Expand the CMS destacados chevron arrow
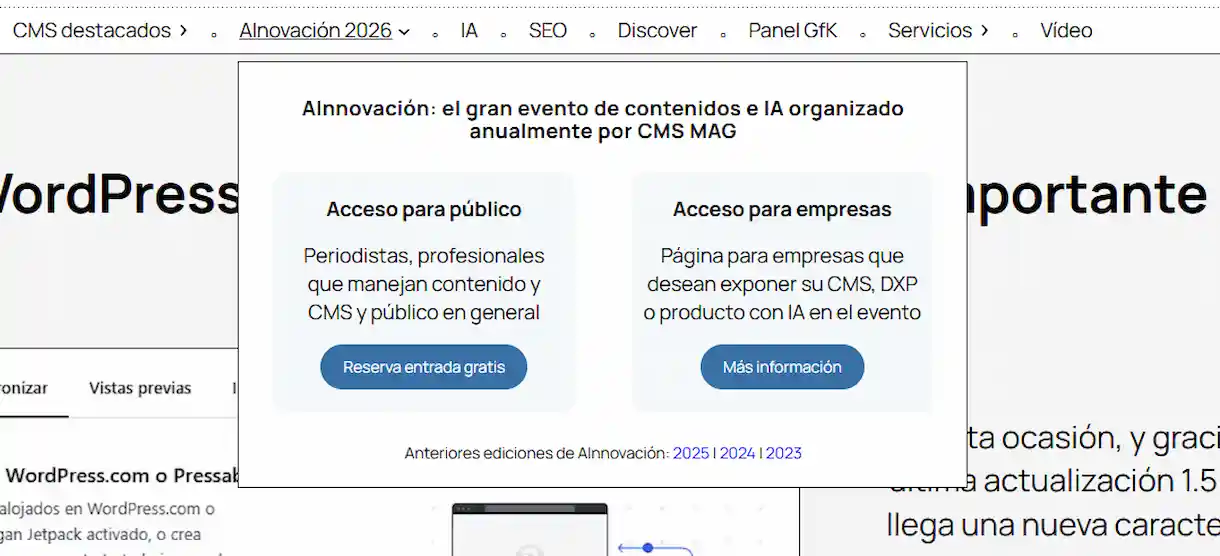The height and width of the screenshot is (556, 1220). point(183,31)
